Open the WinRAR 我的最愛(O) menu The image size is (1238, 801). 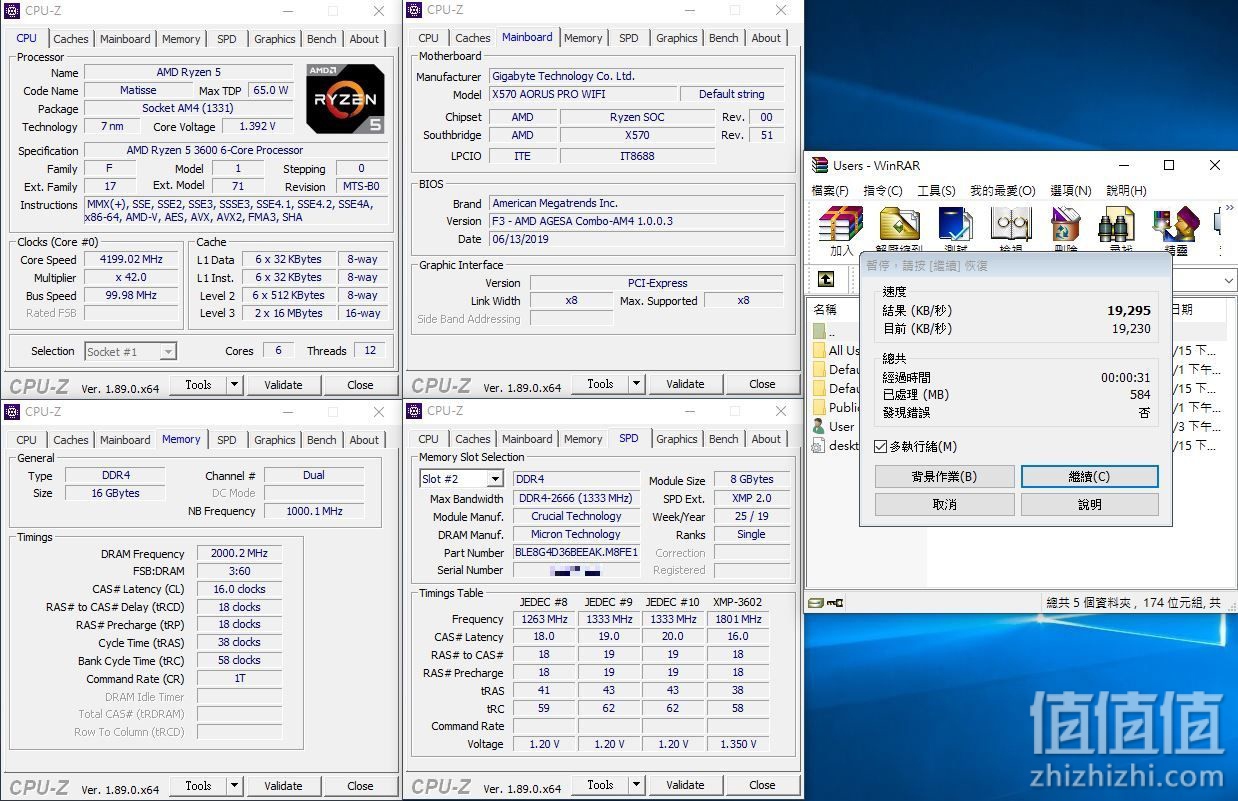pyautogui.click(x=1004, y=190)
